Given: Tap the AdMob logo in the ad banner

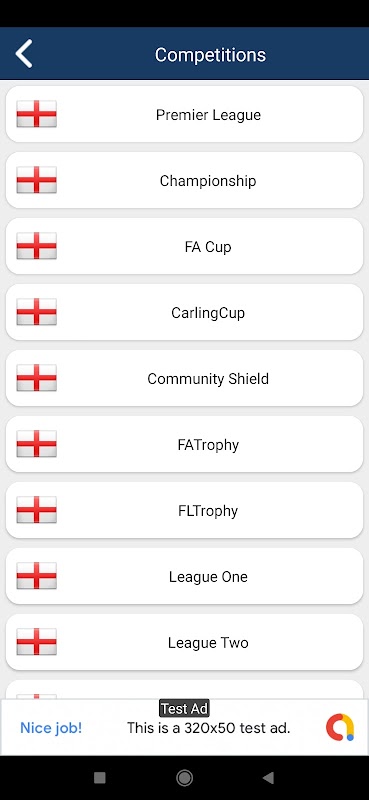Looking at the screenshot, I should (x=340, y=728).
